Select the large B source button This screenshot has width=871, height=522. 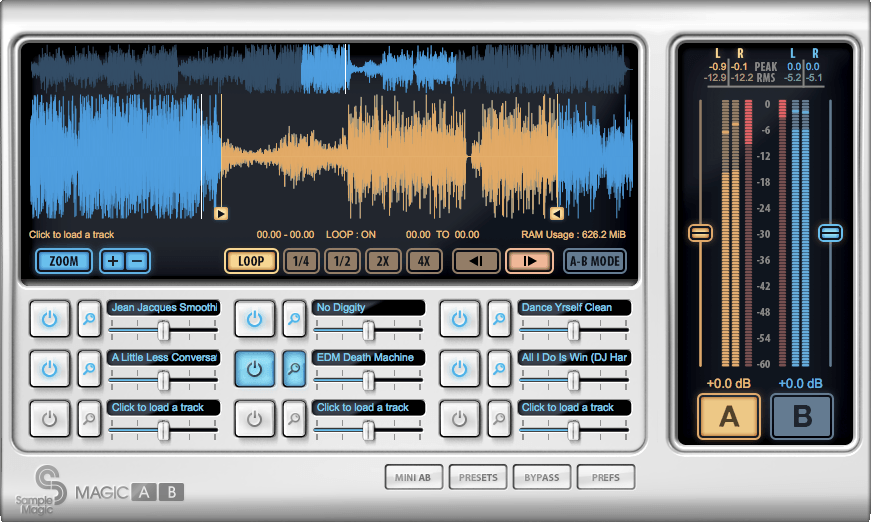click(801, 417)
